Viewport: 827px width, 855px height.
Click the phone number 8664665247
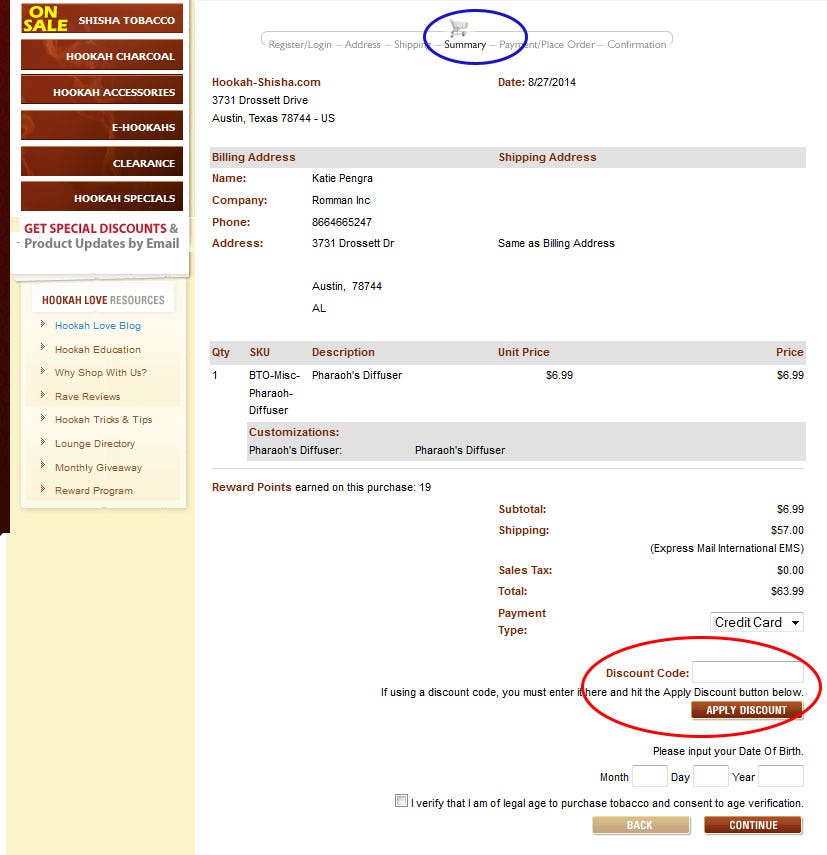(342, 222)
